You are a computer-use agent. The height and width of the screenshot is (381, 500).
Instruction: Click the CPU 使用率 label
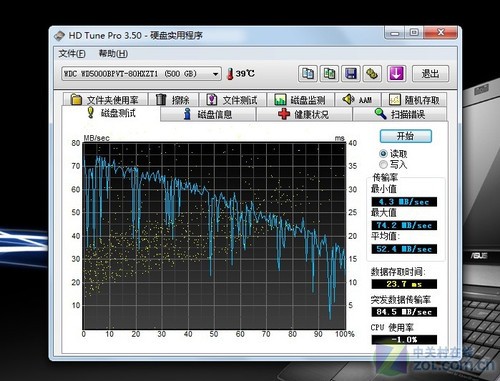[392, 328]
